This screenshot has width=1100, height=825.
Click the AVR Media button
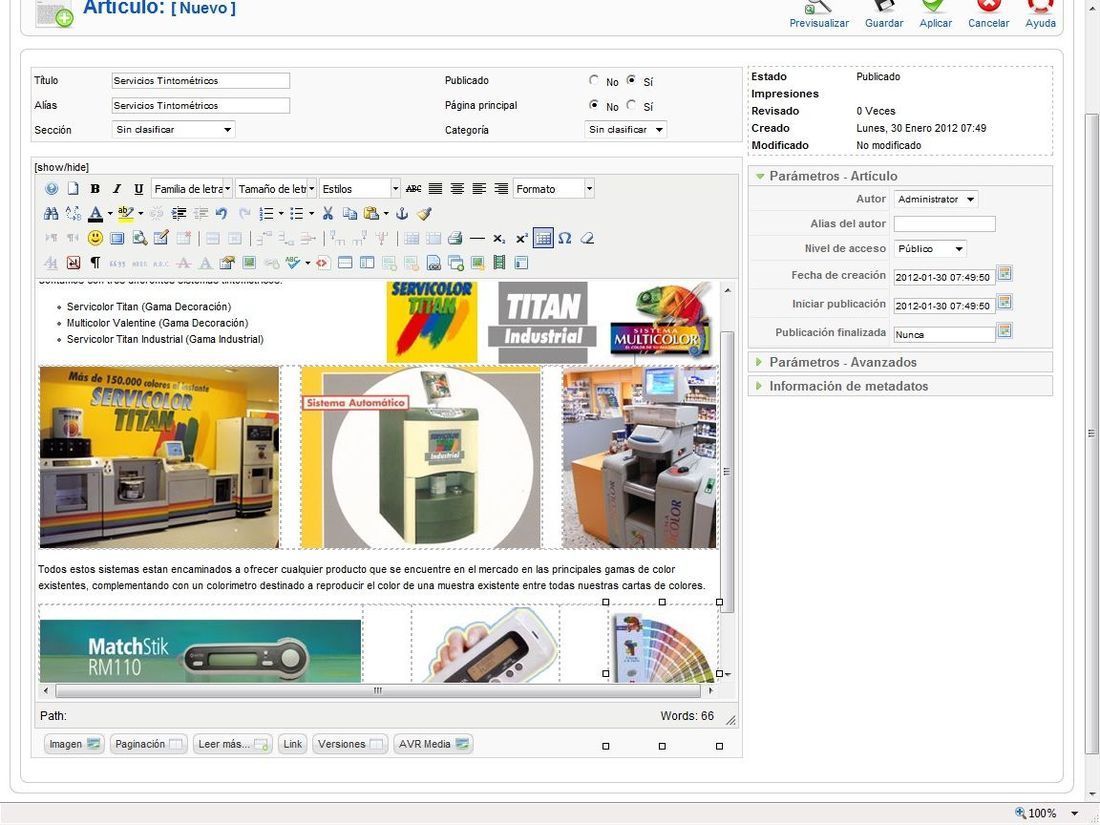[x=434, y=744]
